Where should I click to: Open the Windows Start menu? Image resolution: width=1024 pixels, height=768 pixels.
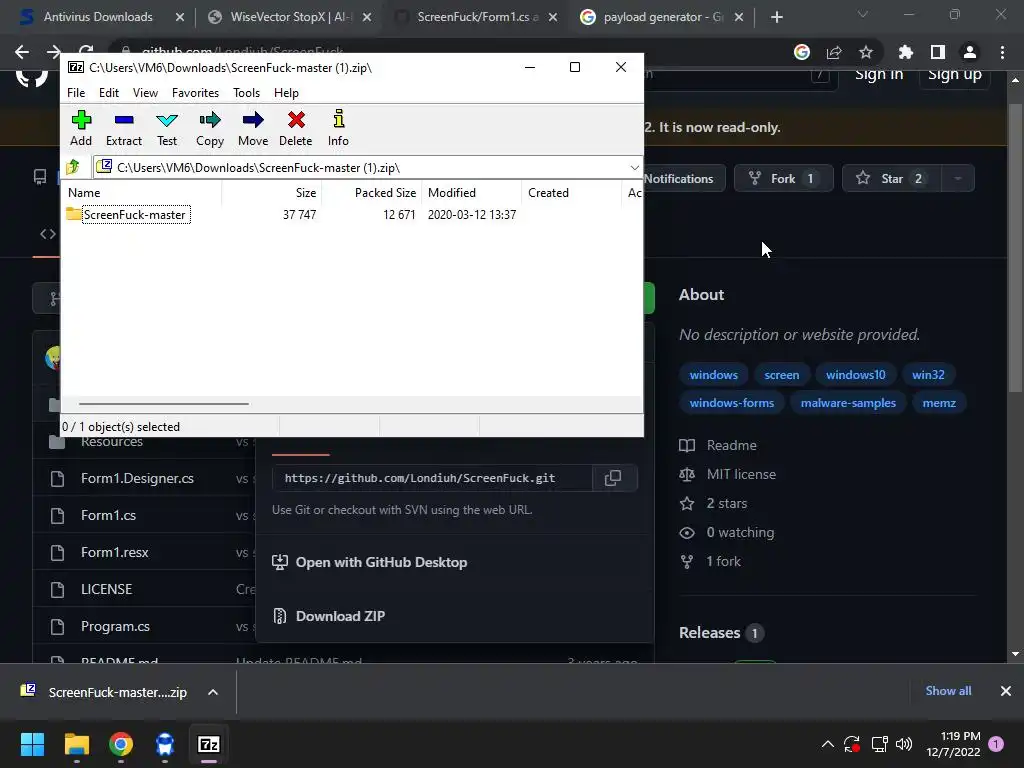33,744
